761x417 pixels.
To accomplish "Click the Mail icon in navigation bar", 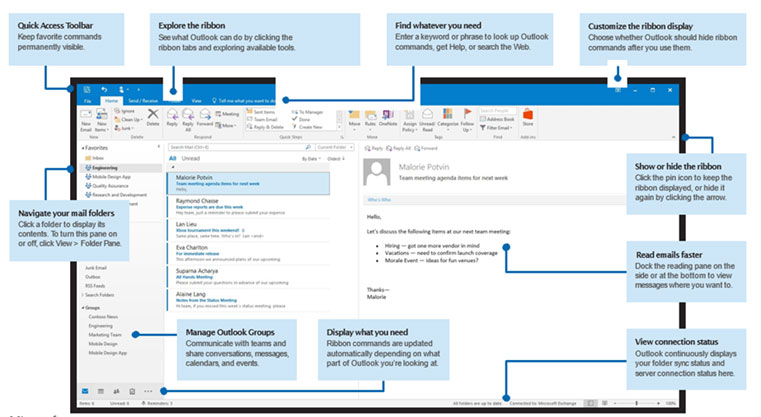I will (85, 391).
